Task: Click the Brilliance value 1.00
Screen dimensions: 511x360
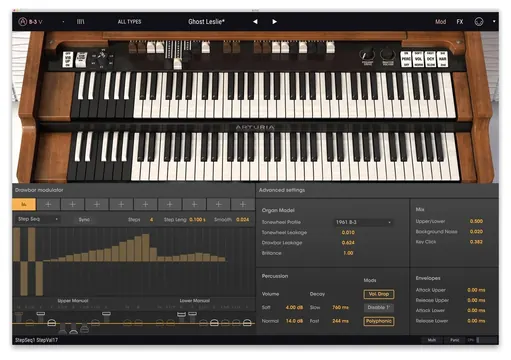Action: coord(348,253)
